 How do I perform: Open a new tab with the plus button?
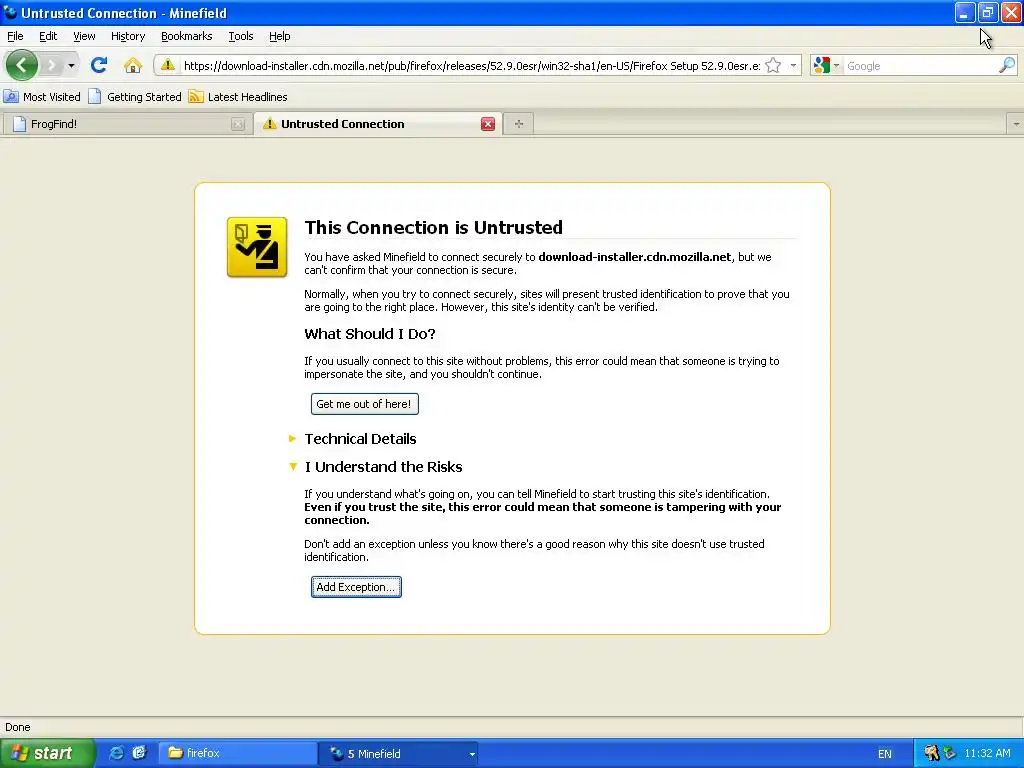click(519, 124)
